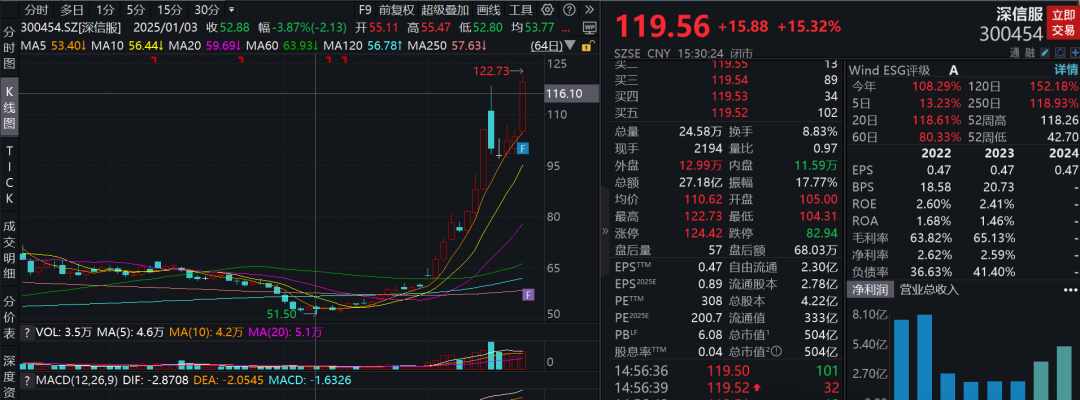Click the 通 connect label under stock code
Screen dimensions: 1080x400
pyautogui.click(x=1015, y=52)
